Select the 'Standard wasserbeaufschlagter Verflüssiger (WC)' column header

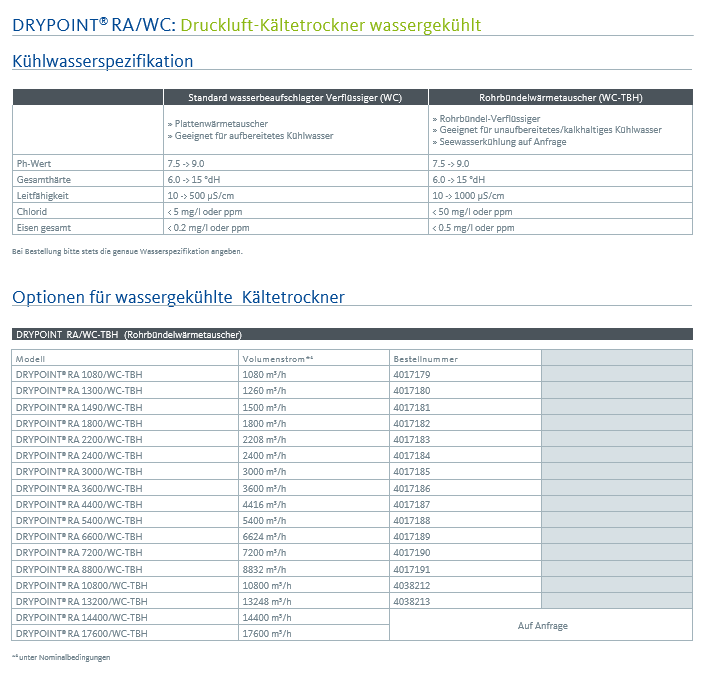click(x=295, y=97)
